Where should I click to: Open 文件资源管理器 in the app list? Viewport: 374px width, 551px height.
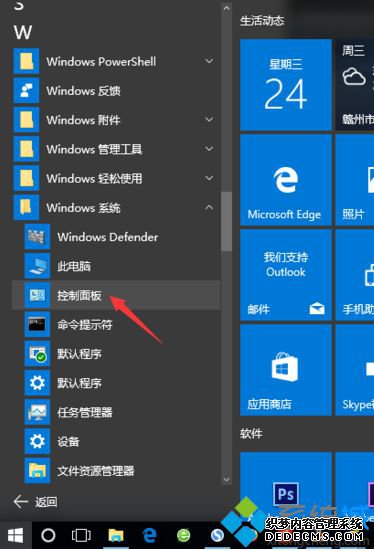(116, 471)
